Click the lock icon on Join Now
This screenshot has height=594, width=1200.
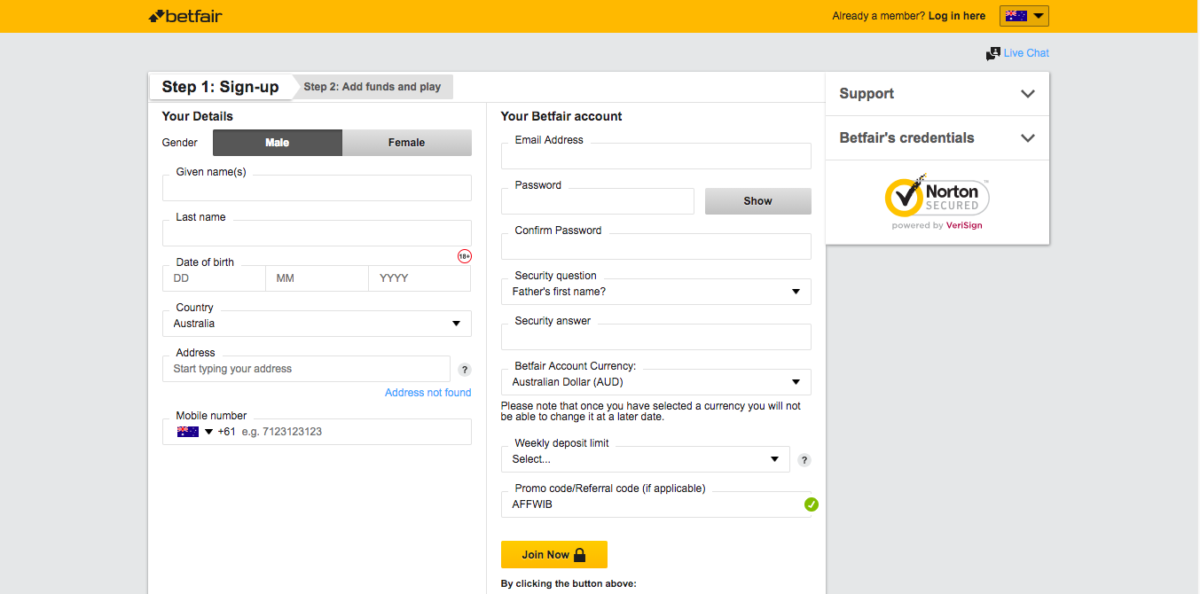coord(580,554)
